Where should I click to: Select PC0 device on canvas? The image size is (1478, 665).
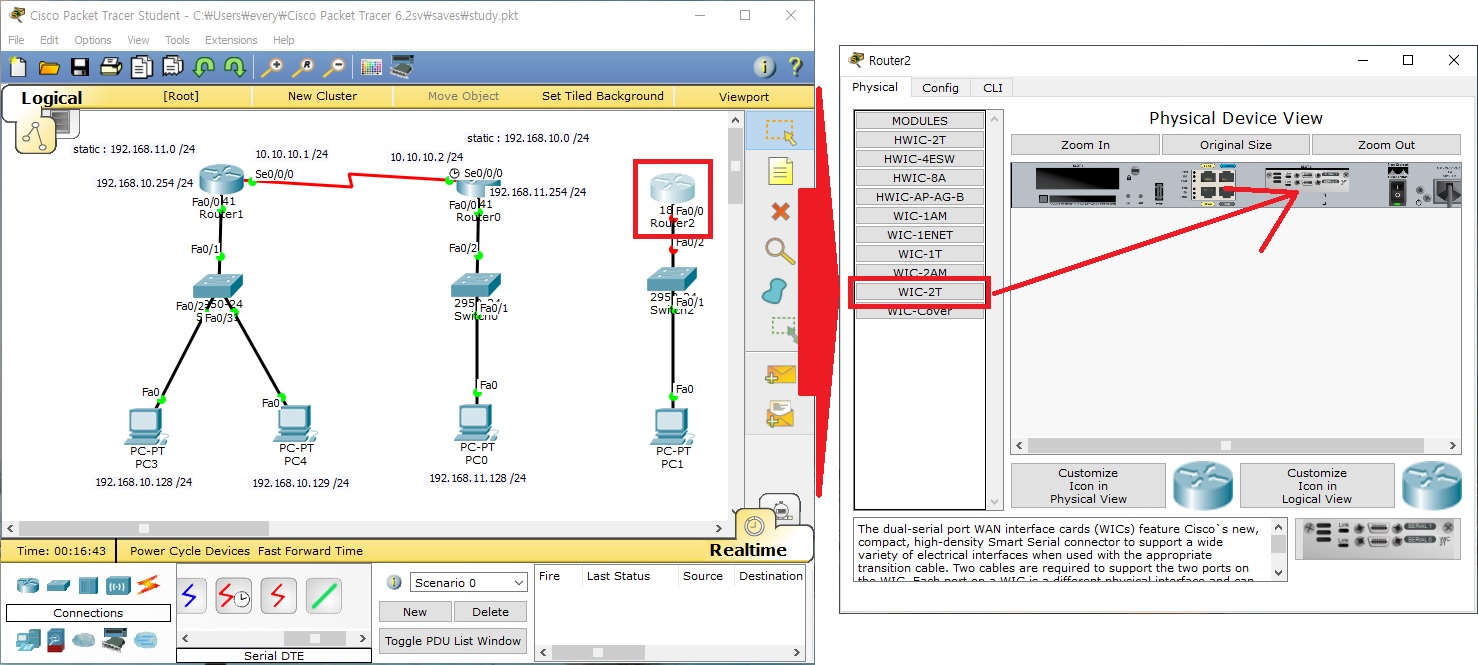[474, 425]
